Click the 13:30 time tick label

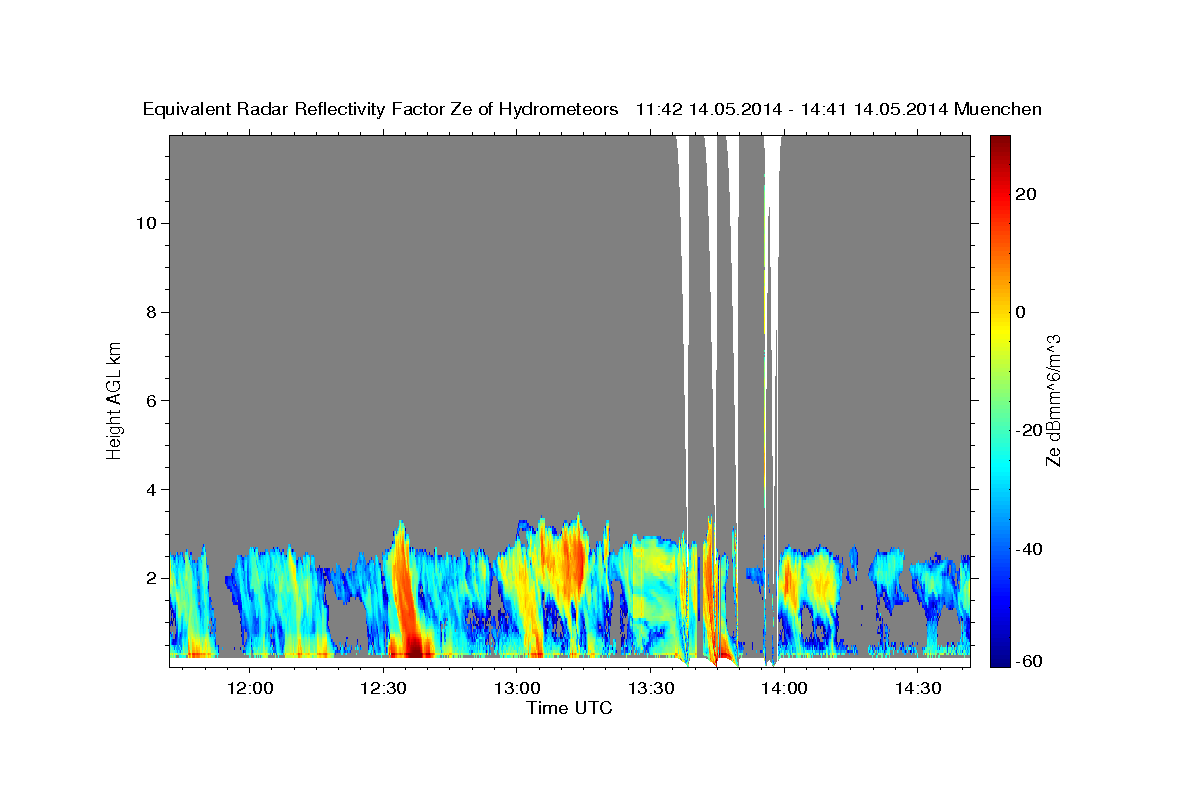(650, 688)
